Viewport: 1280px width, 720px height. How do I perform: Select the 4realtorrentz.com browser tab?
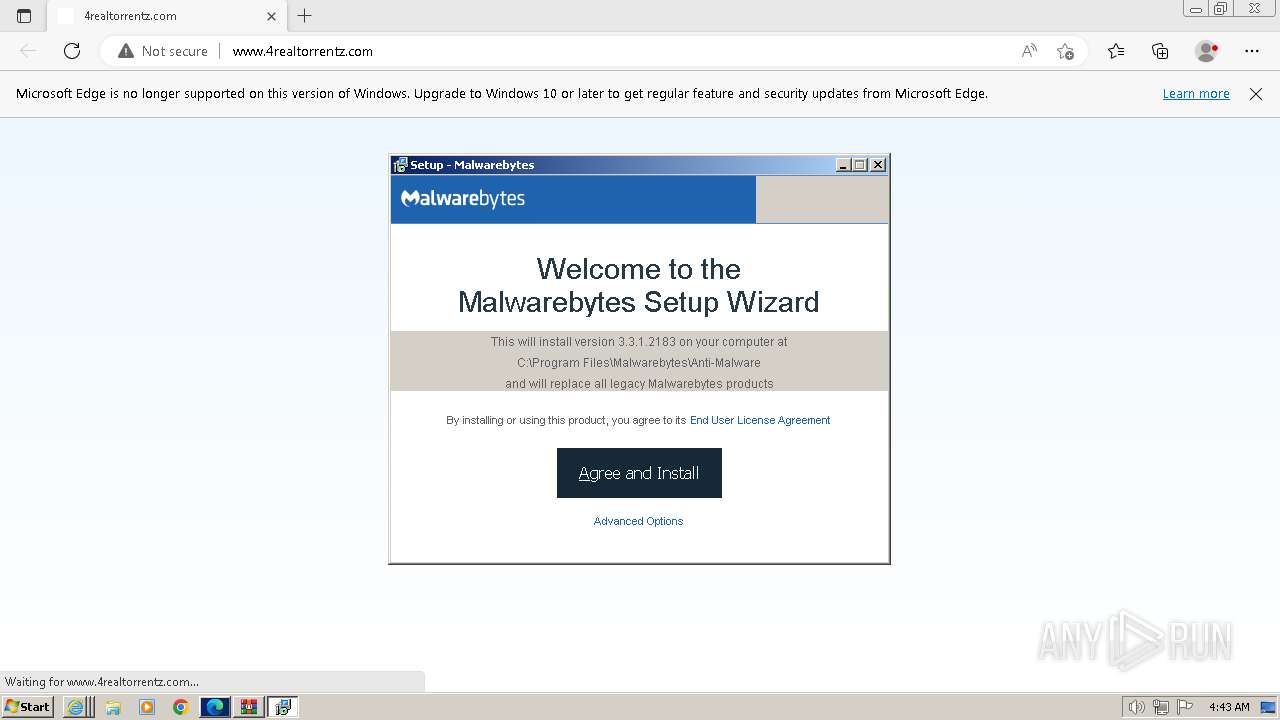(x=166, y=16)
